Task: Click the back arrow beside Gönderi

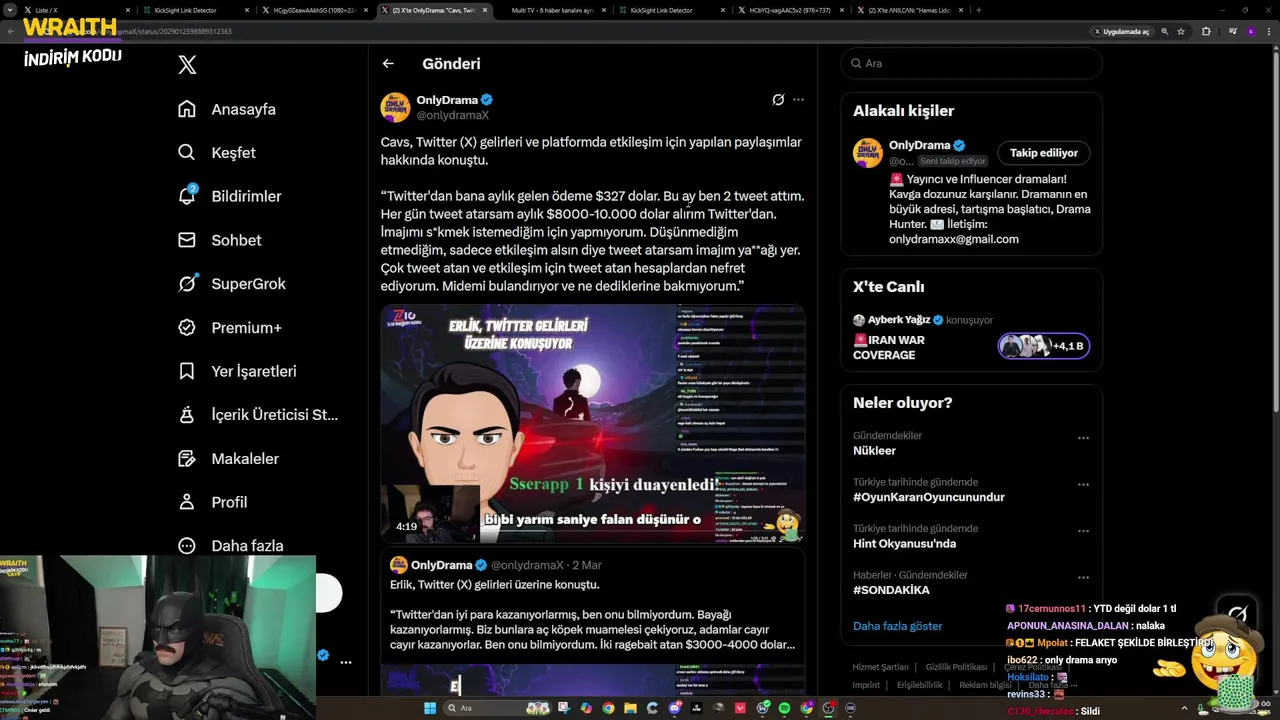Action: point(388,63)
